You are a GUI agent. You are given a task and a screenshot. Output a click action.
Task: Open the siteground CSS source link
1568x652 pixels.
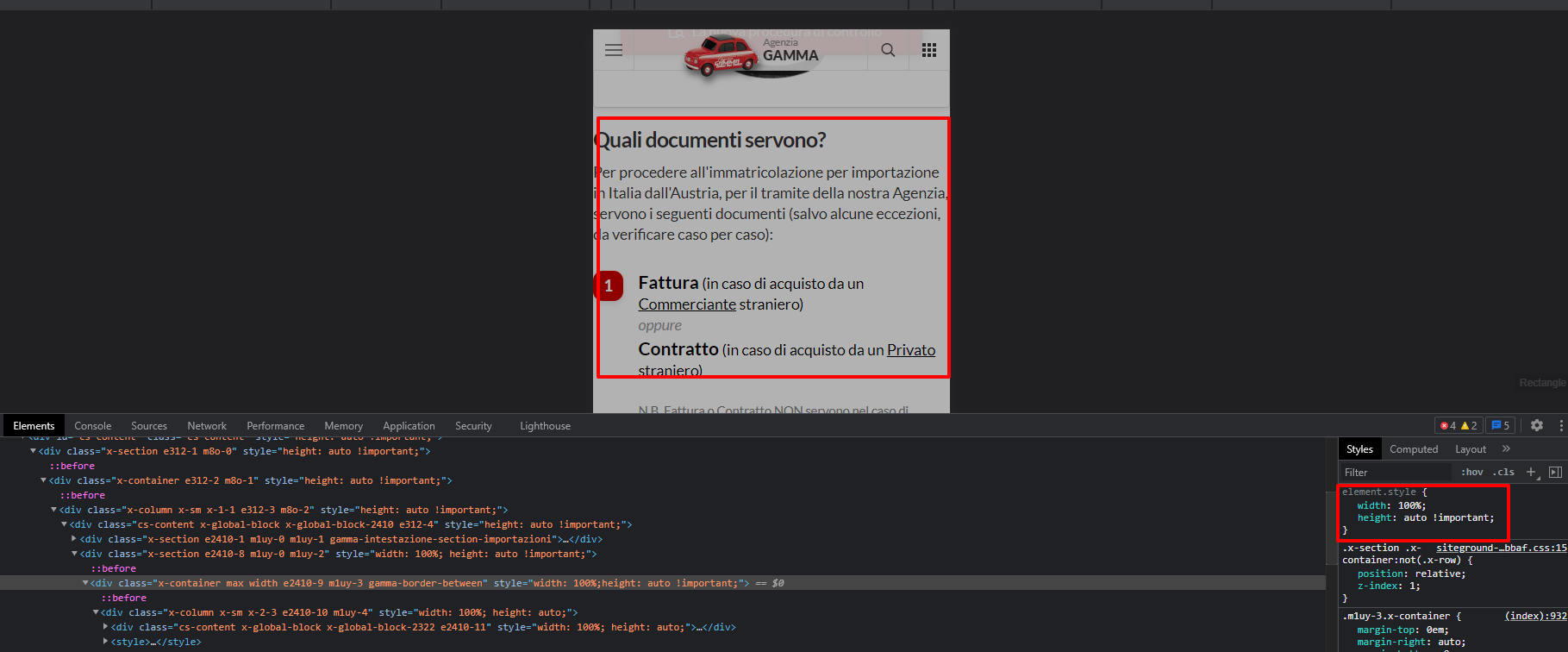[x=1500, y=548]
